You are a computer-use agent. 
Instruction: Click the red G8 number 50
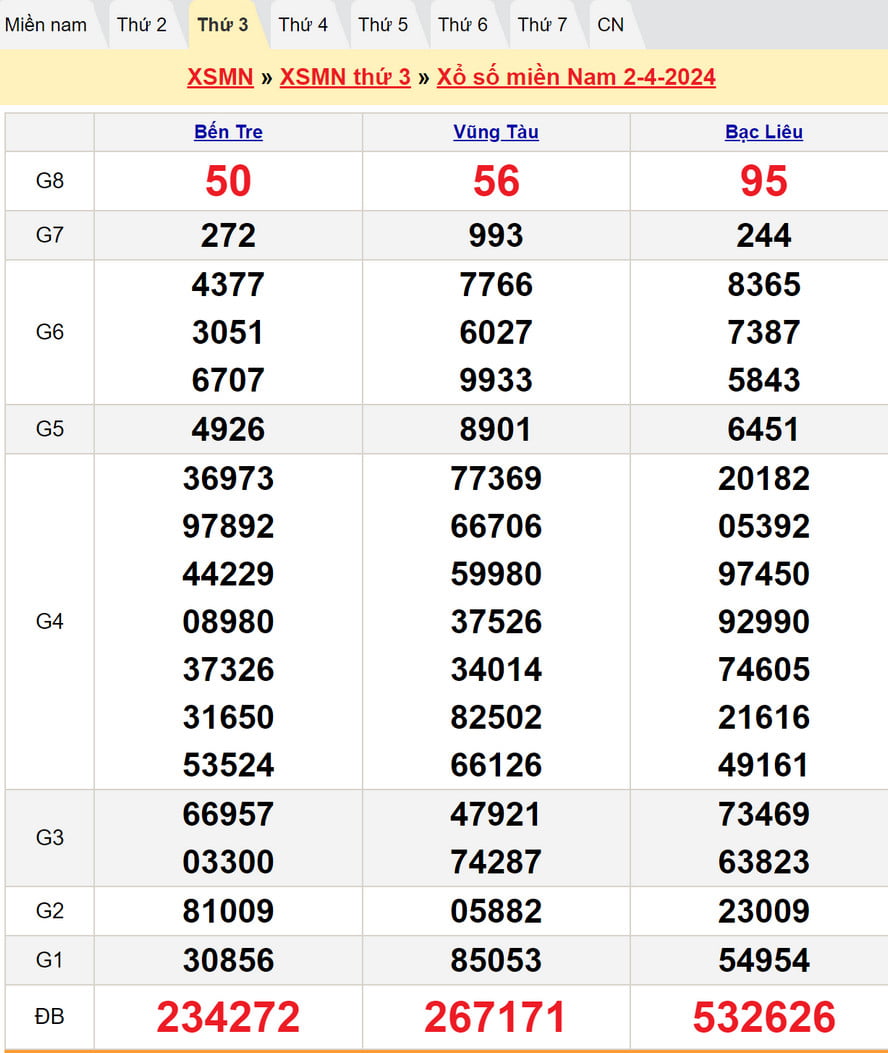228,181
